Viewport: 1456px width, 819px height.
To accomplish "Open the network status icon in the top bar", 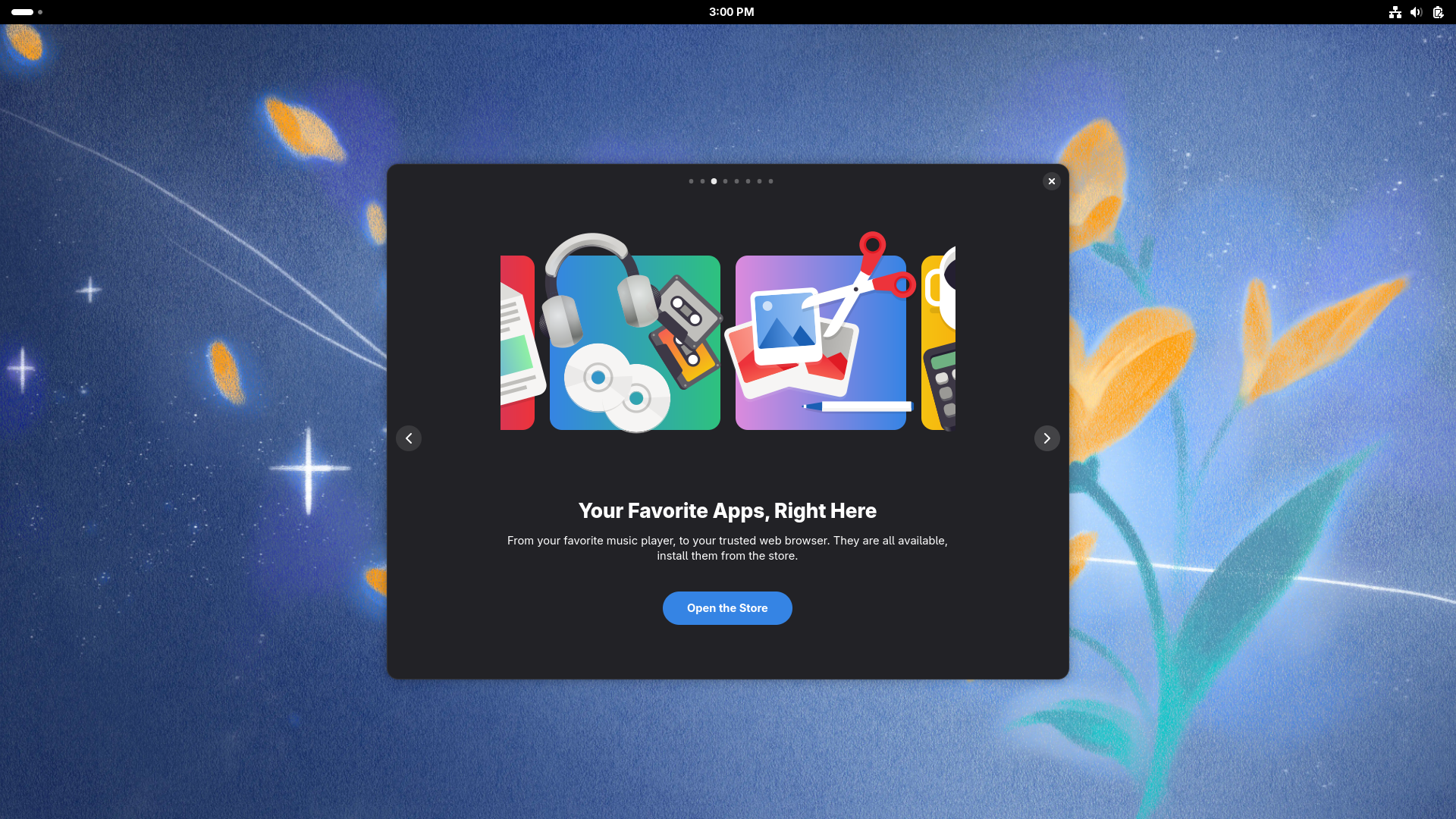I will [1395, 12].
